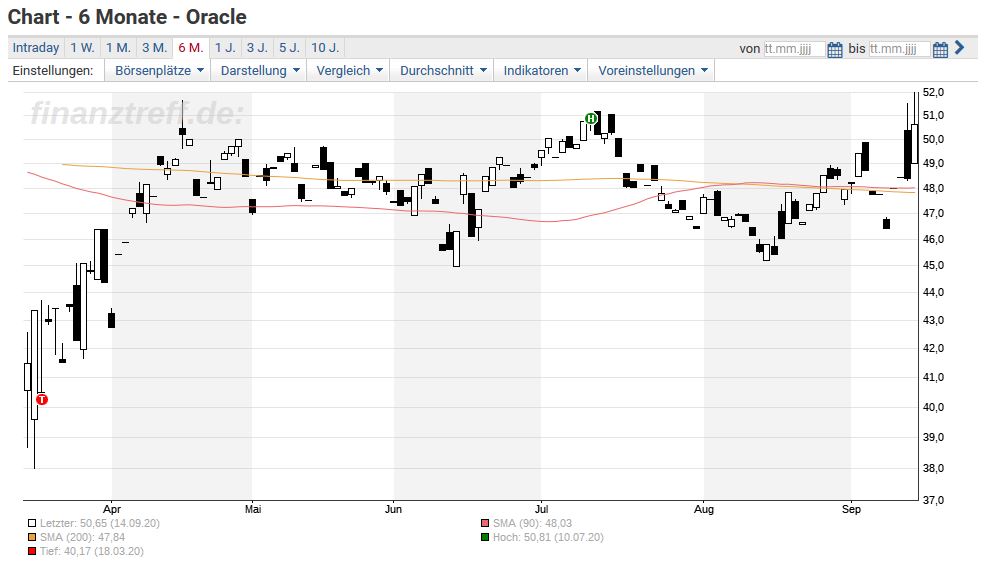The image size is (989, 575).
Task: Click the 'Aug' axis label
Action: click(704, 509)
